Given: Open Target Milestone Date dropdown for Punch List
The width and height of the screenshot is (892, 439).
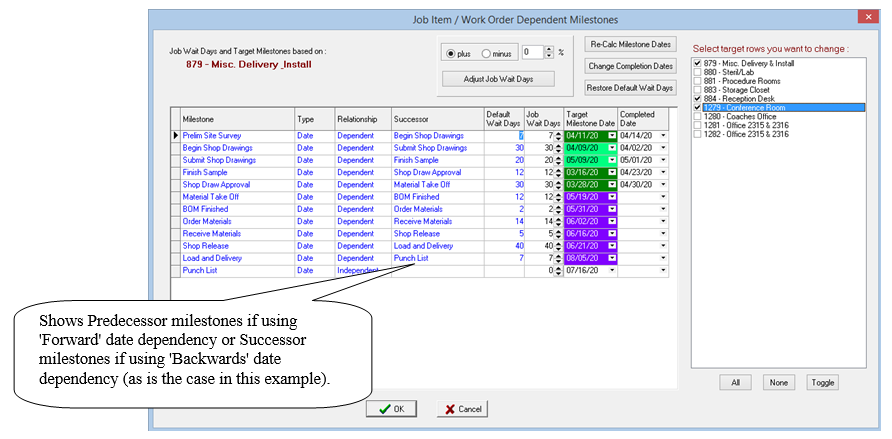Looking at the screenshot, I should 612,270.
